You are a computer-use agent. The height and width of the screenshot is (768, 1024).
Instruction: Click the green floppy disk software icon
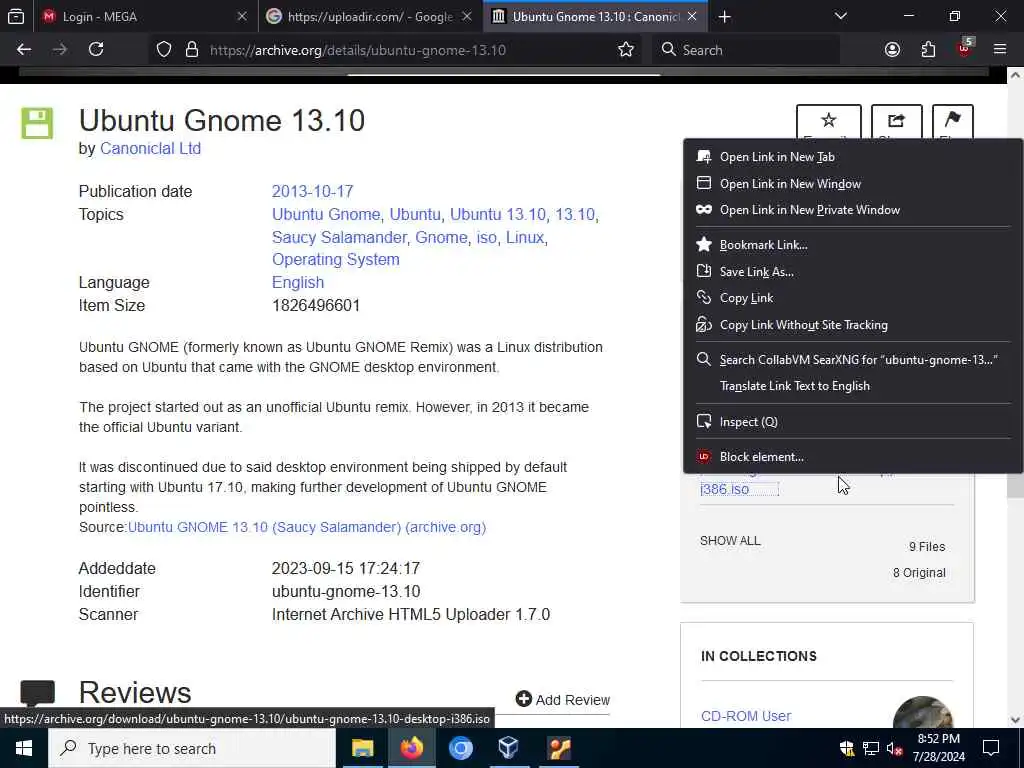(37, 123)
